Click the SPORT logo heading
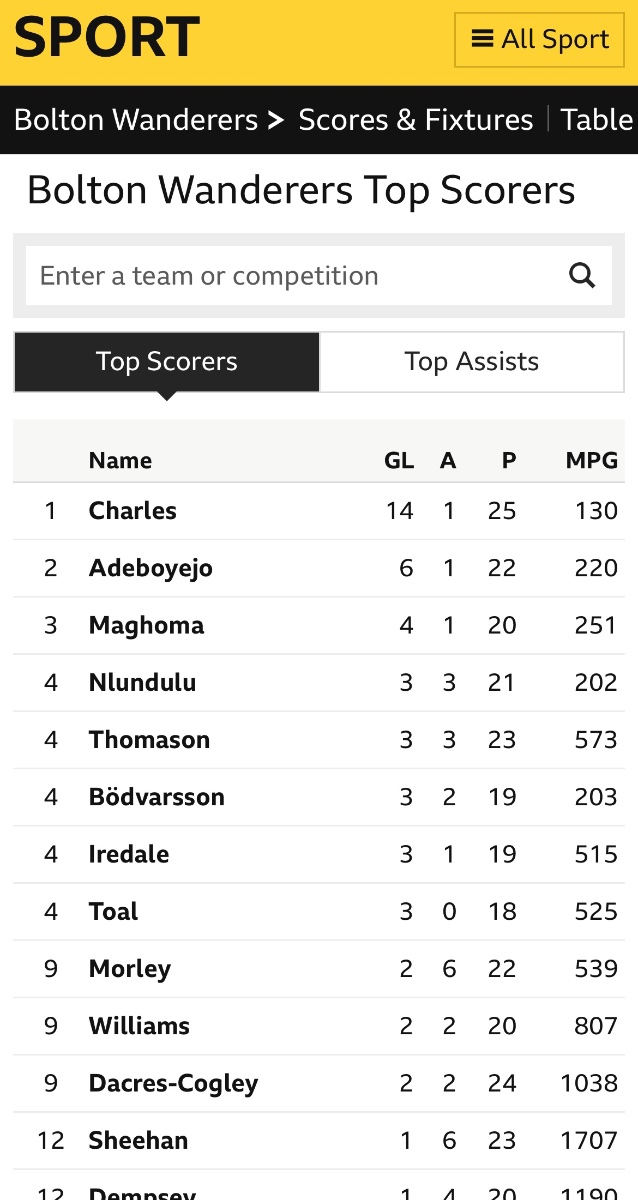This screenshot has width=638, height=1200. point(107,38)
